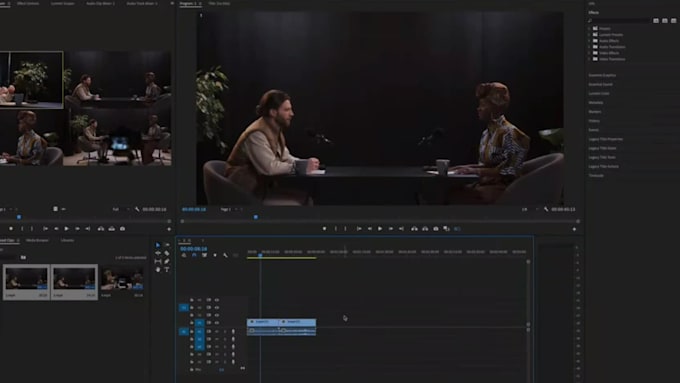Step back one frame in Program monitor
The image size is (680, 383).
coord(369,229)
